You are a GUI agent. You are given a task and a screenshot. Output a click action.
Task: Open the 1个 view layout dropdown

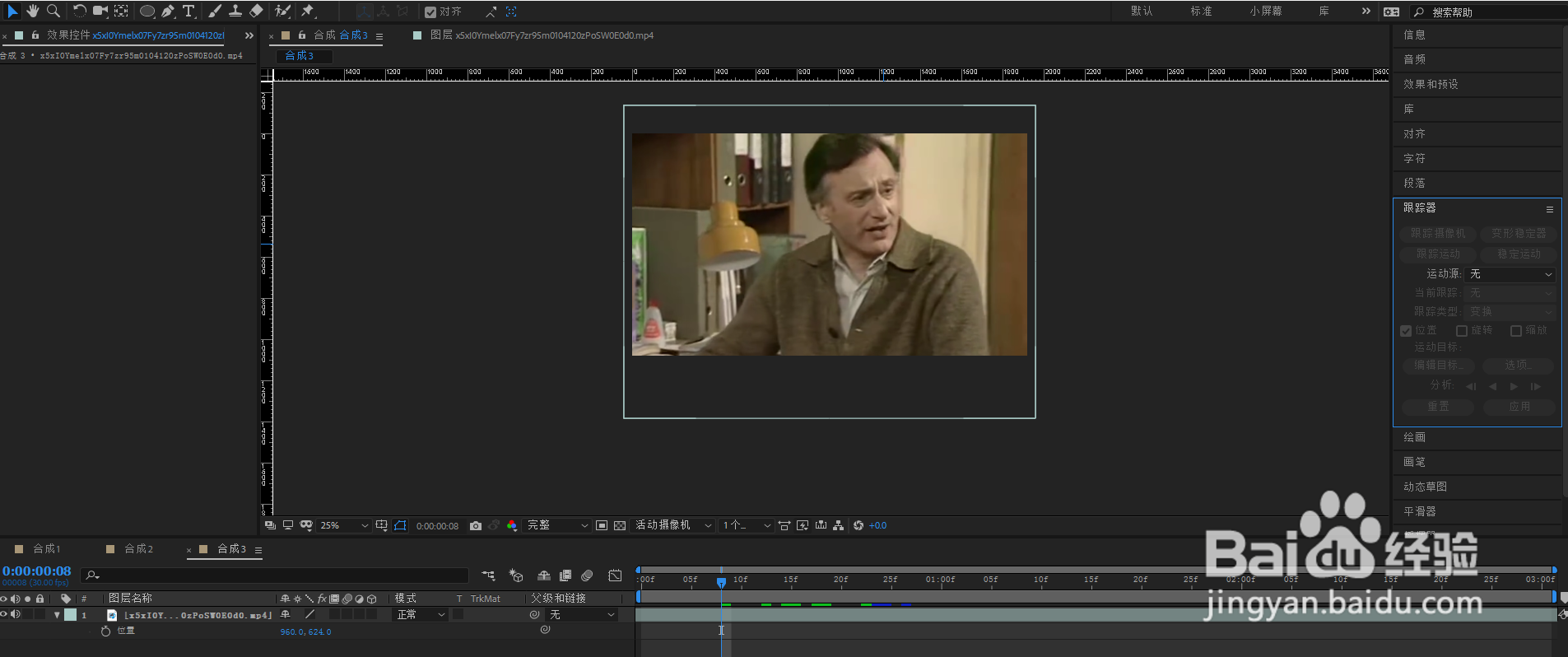pyautogui.click(x=747, y=525)
